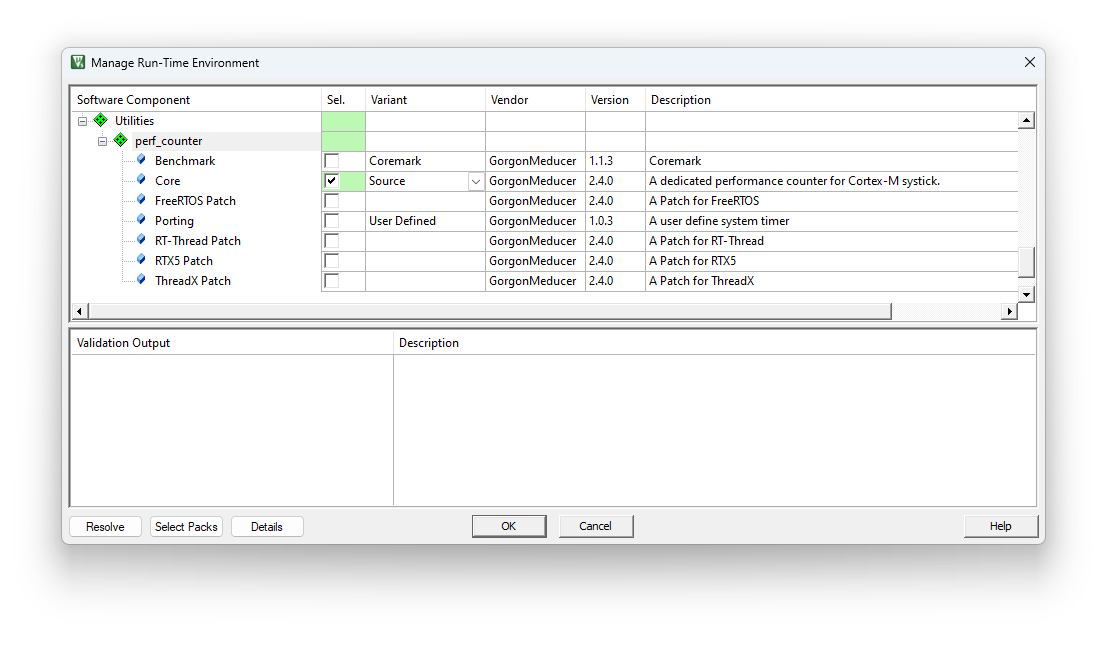Open the Select Packs dialog
1108x645 pixels.
(187, 526)
